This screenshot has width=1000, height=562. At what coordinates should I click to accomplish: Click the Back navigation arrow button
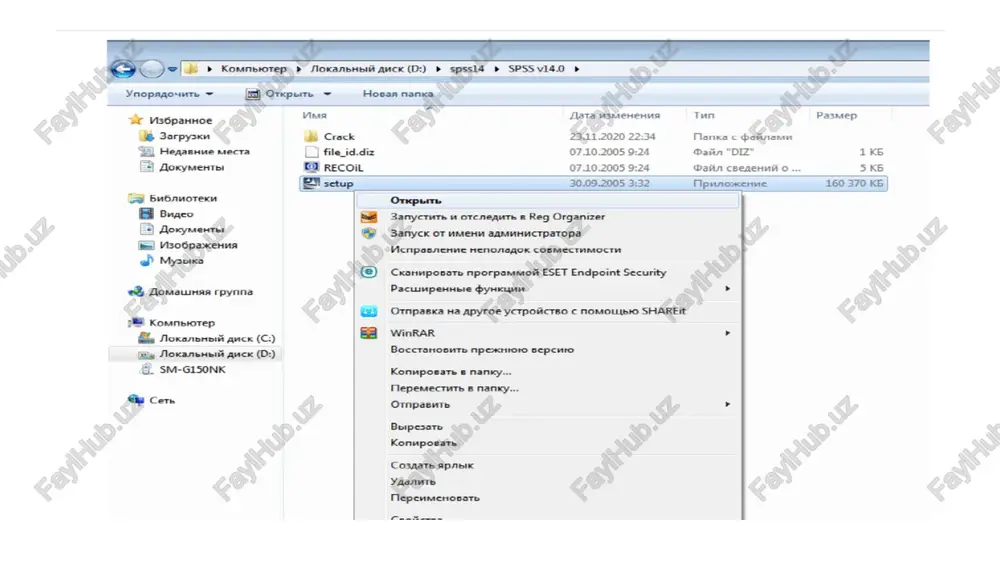click(123, 68)
